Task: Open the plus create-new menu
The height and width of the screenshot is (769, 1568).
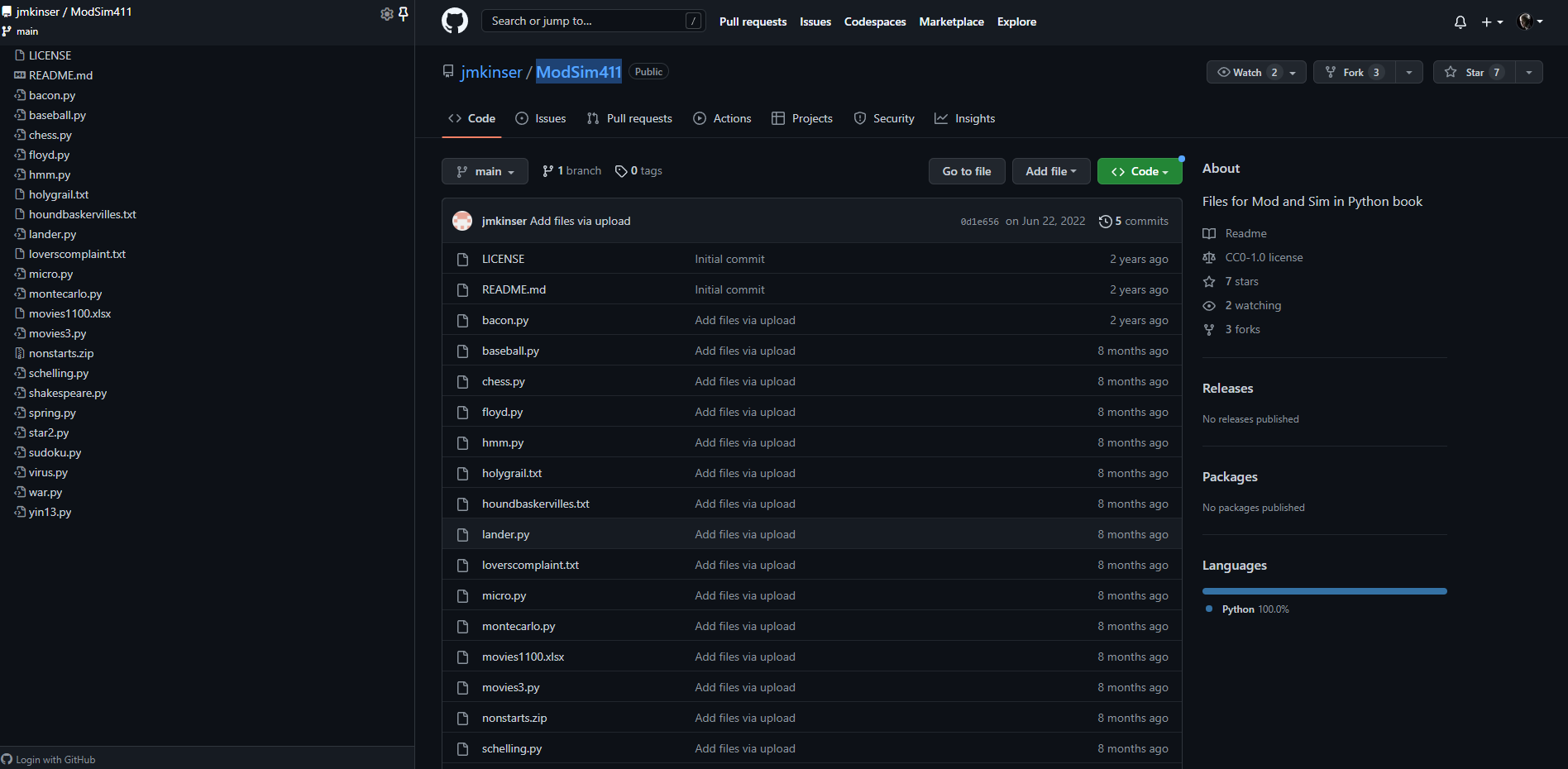Action: (1492, 22)
